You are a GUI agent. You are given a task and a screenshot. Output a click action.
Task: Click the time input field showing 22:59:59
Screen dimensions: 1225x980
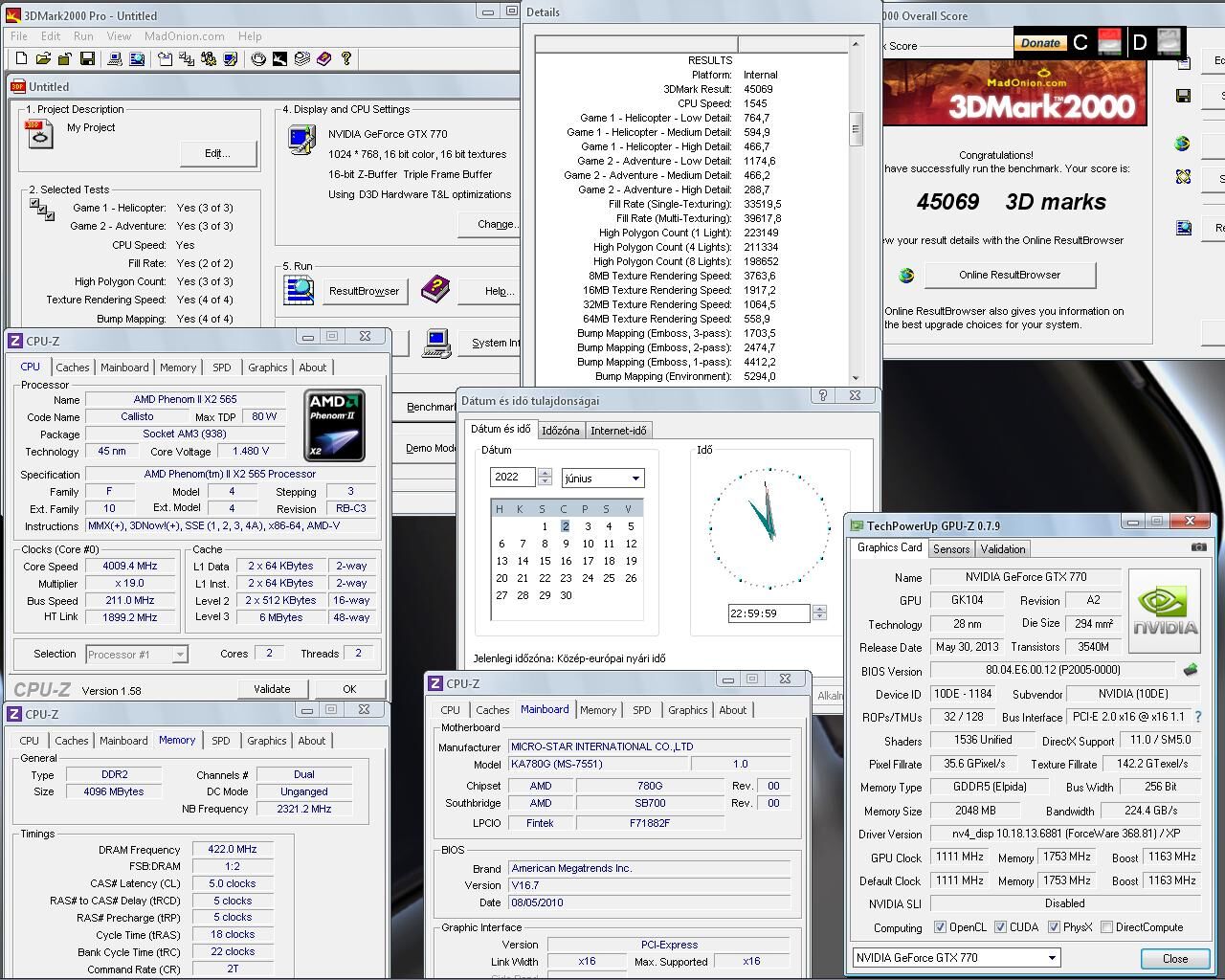tap(768, 613)
